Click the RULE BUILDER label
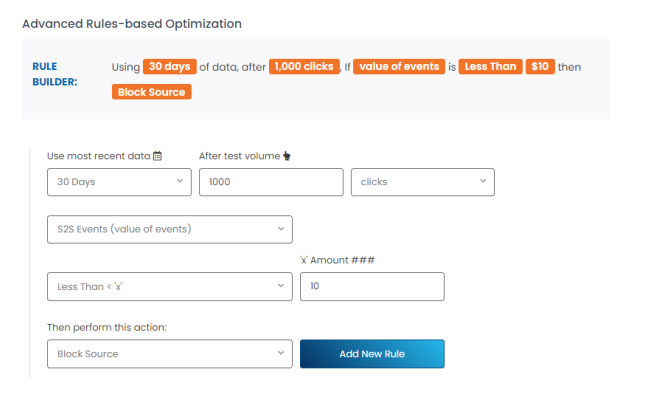 click(x=55, y=74)
